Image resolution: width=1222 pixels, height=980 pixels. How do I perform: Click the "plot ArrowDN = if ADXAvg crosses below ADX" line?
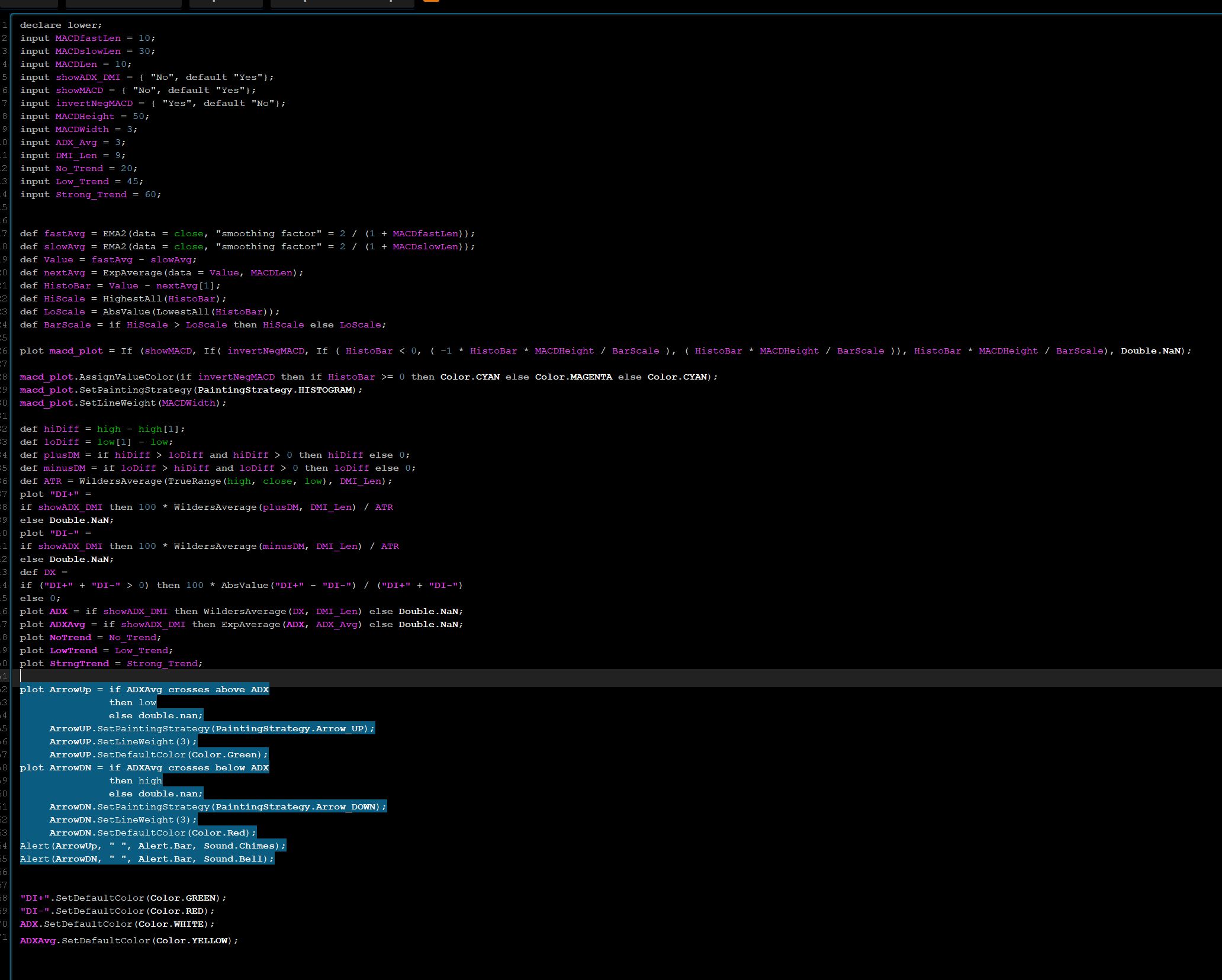coord(144,767)
